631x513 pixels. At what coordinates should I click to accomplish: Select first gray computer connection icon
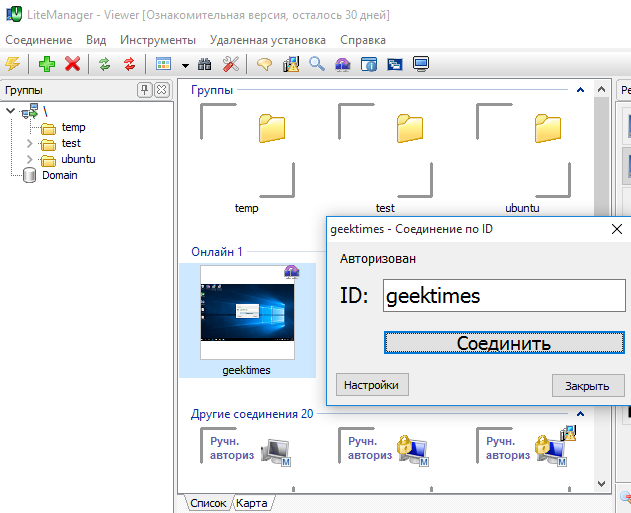point(275,452)
